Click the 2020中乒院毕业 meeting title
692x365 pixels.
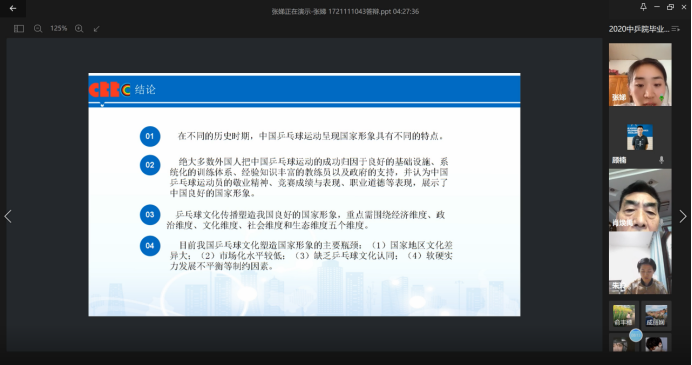639,29
